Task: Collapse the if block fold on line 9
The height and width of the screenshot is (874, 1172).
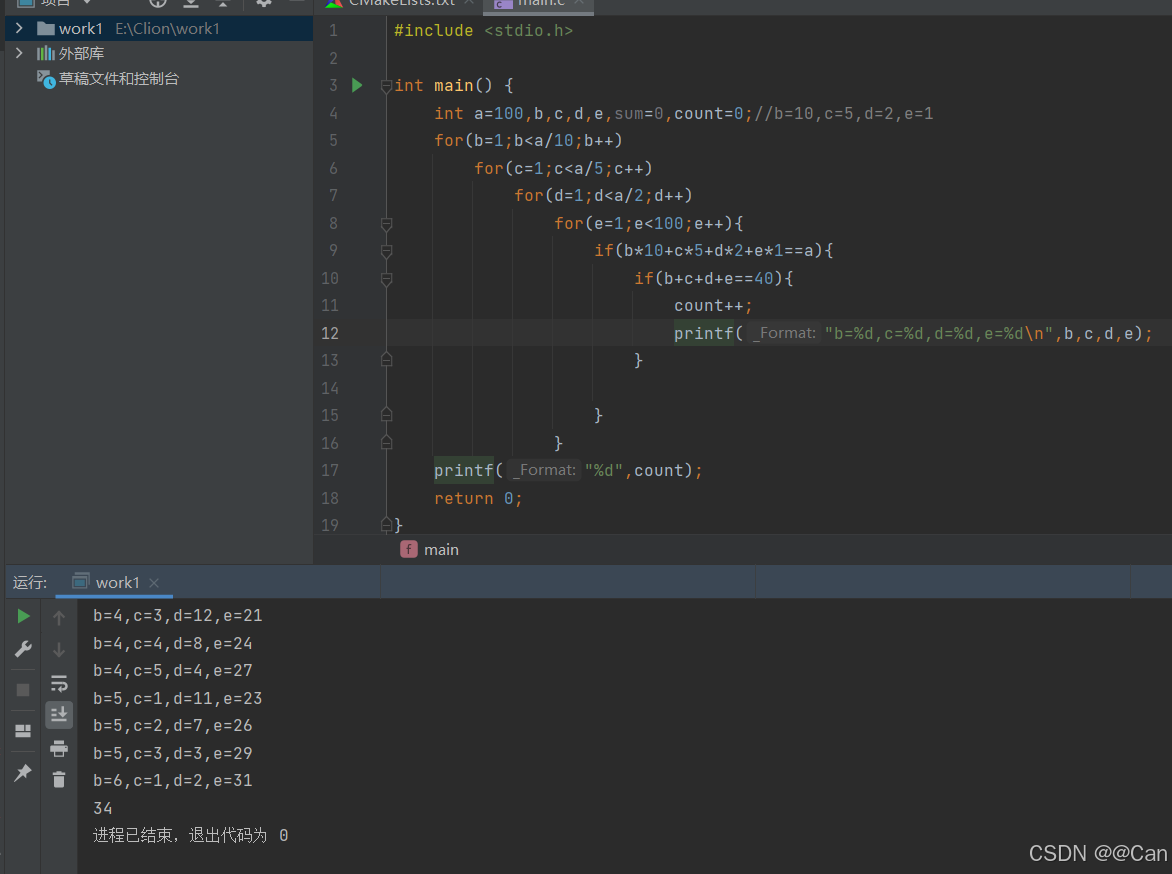Action: [x=386, y=251]
